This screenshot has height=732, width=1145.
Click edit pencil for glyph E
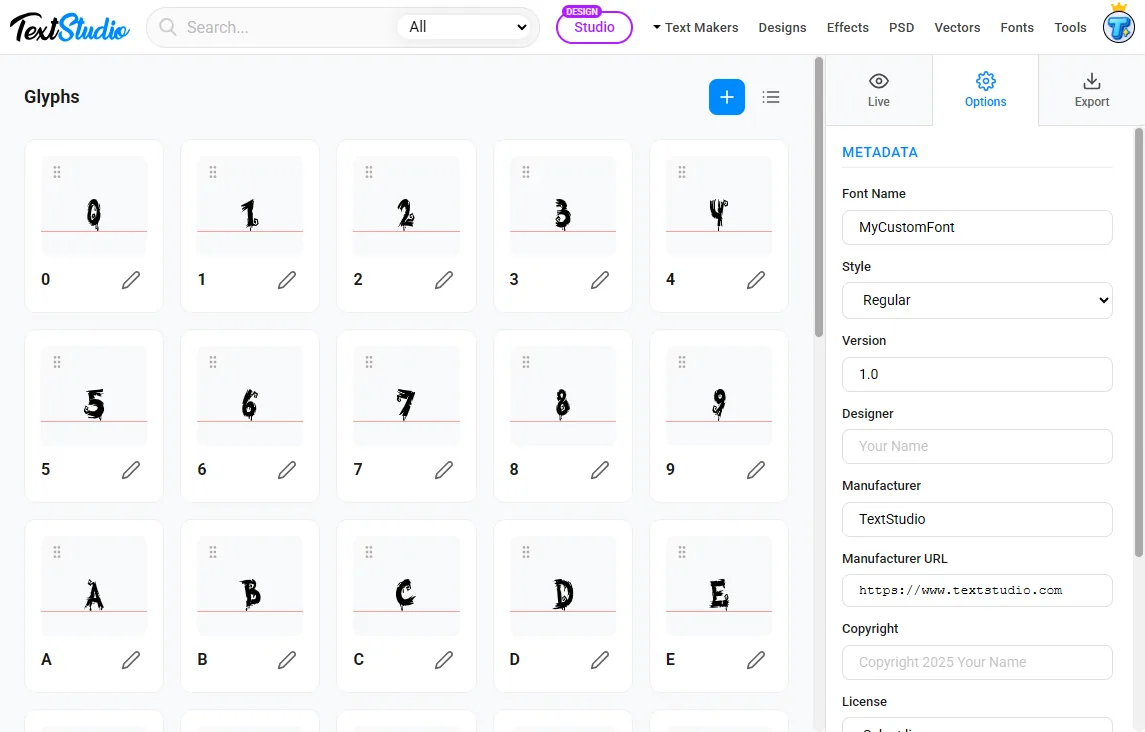tap(756, 660)
